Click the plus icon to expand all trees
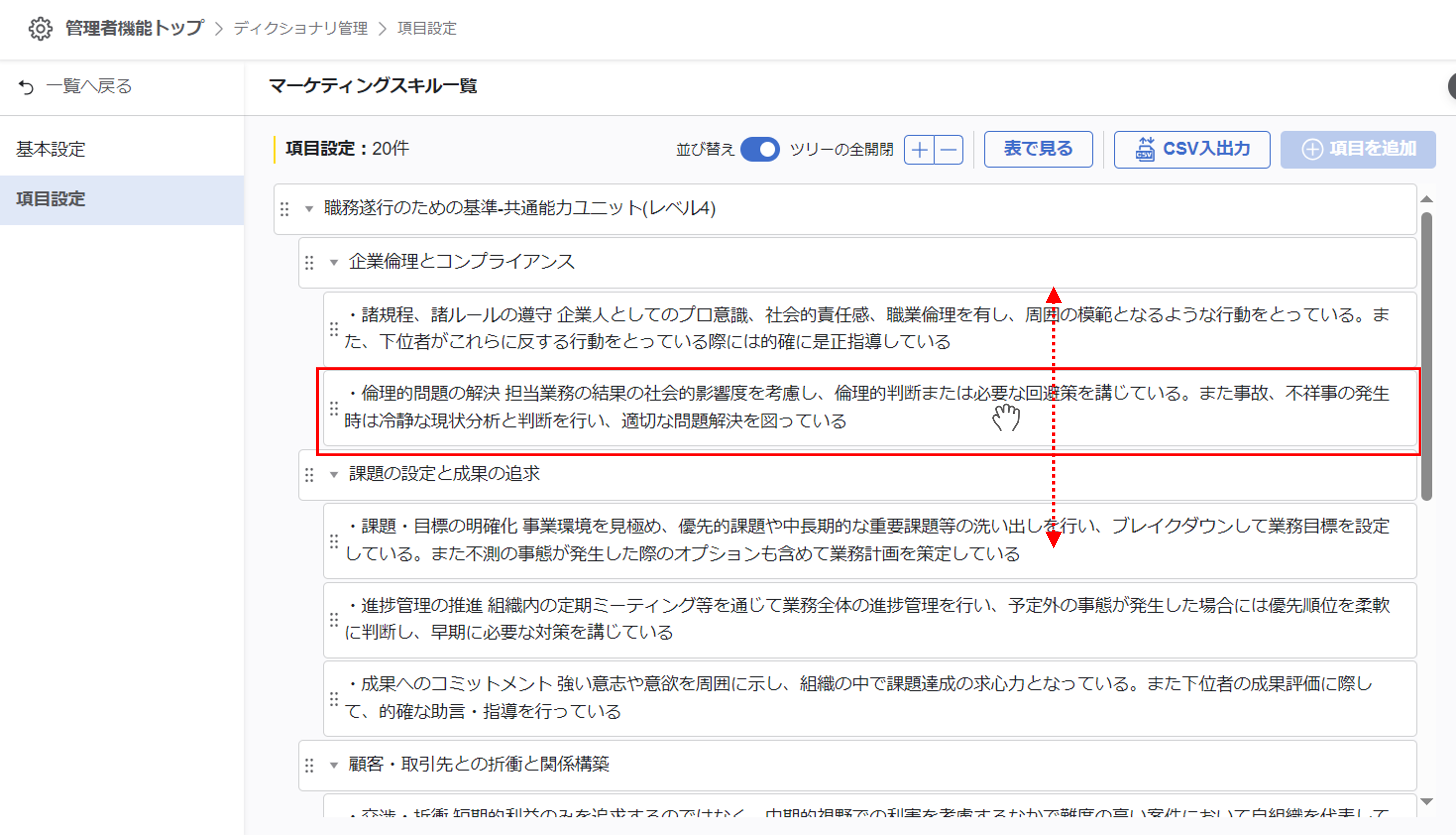Viewport: 1456px width, 835px height. click(x=919, y=150)
